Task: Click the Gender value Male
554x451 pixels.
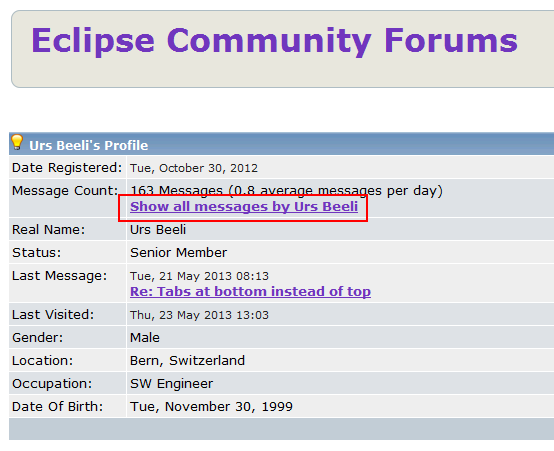Action: (145, 338)
